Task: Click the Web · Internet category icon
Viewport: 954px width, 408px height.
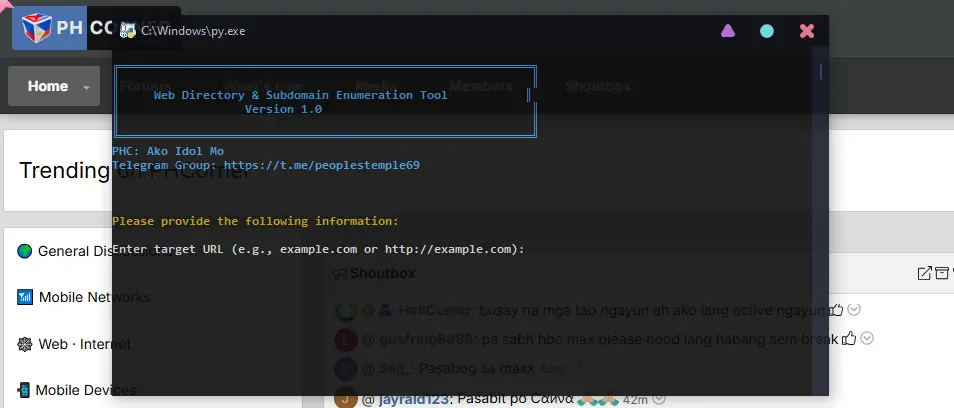Action: [x=24, y=344]
